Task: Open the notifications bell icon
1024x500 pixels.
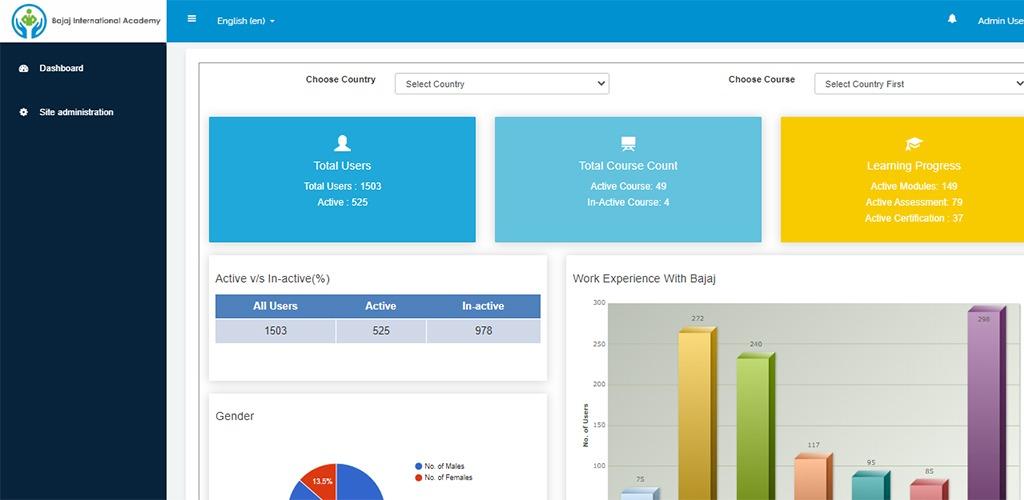Action: [x=952, y=19]
